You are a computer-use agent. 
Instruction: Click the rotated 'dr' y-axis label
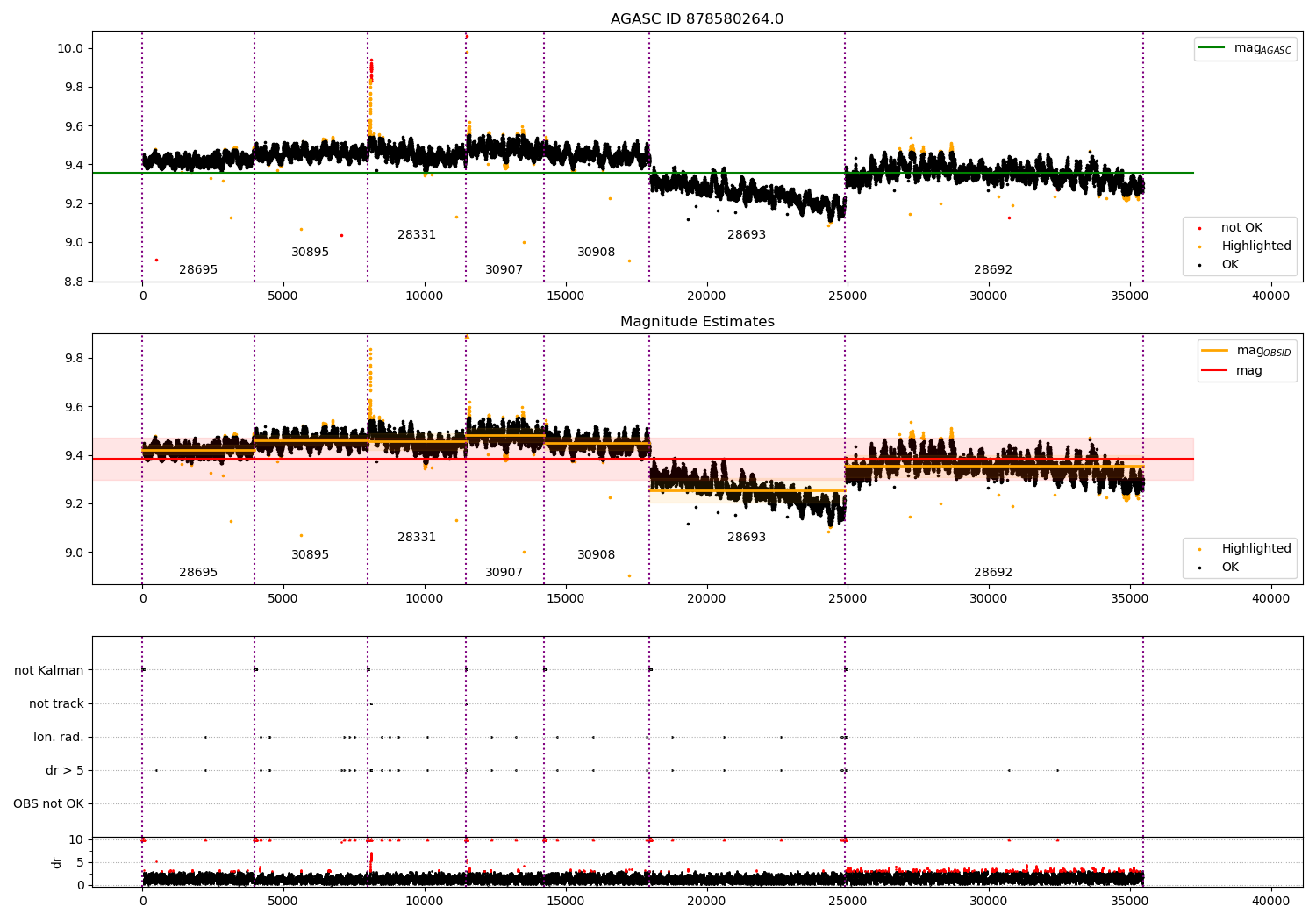(57, 862)
